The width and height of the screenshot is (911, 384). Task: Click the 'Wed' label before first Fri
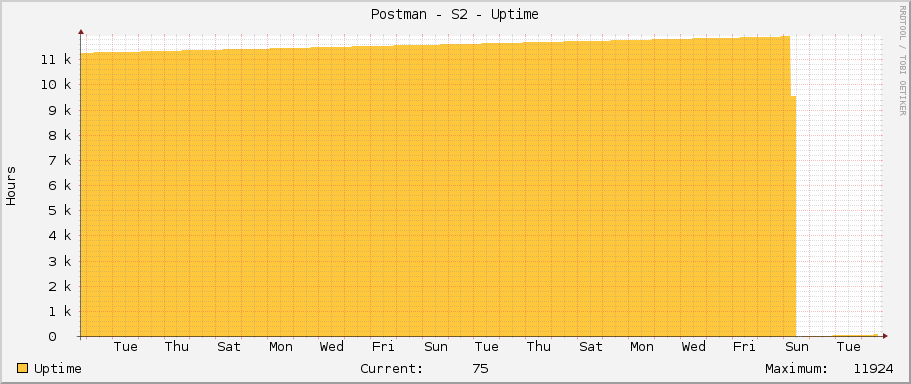[332, 347]
